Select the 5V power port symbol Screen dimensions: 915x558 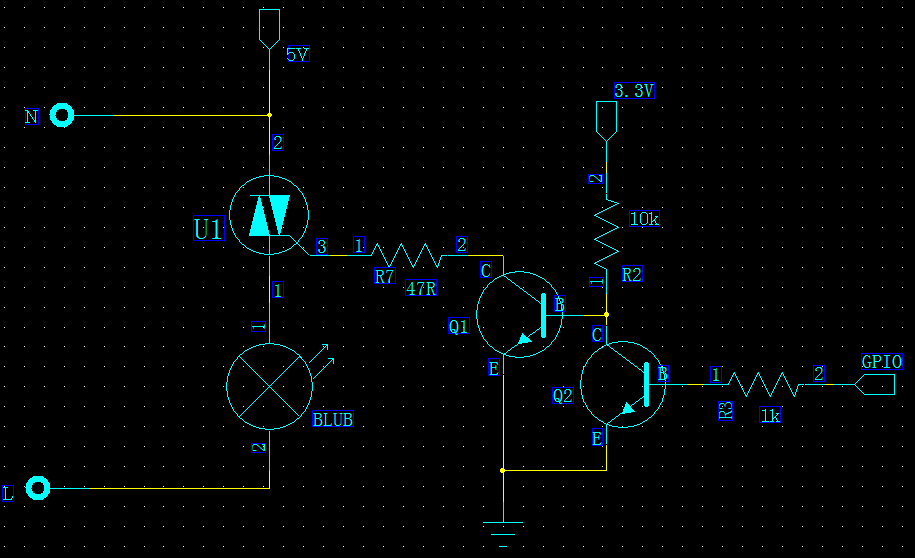coord(270,28)
